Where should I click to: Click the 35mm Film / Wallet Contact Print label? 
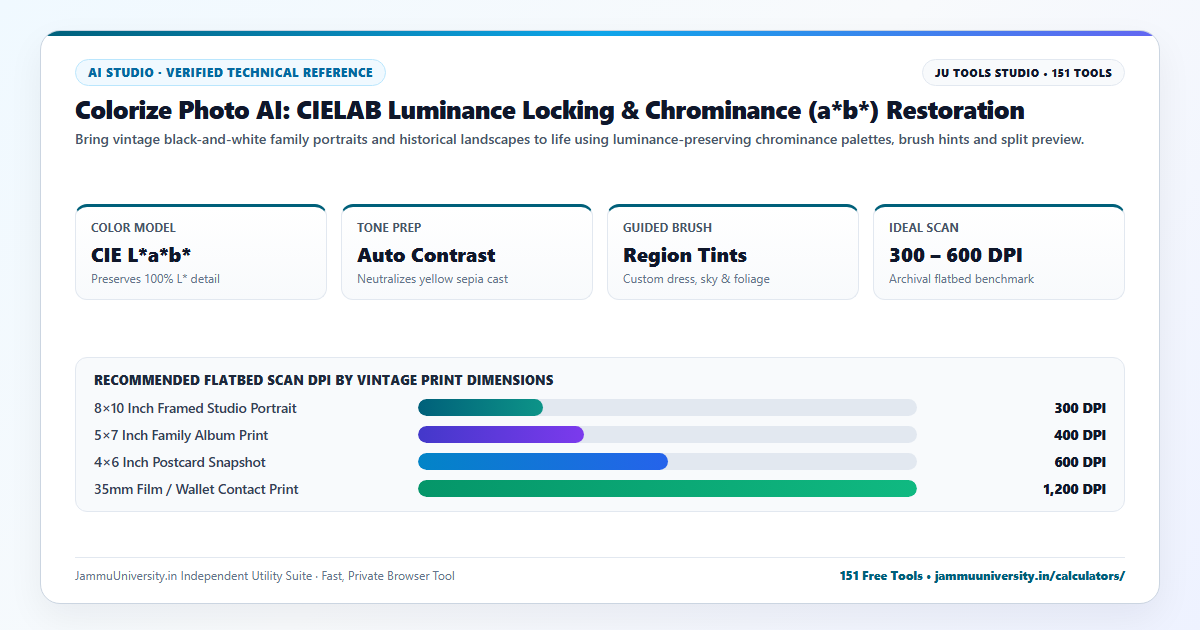pos(196,489)
